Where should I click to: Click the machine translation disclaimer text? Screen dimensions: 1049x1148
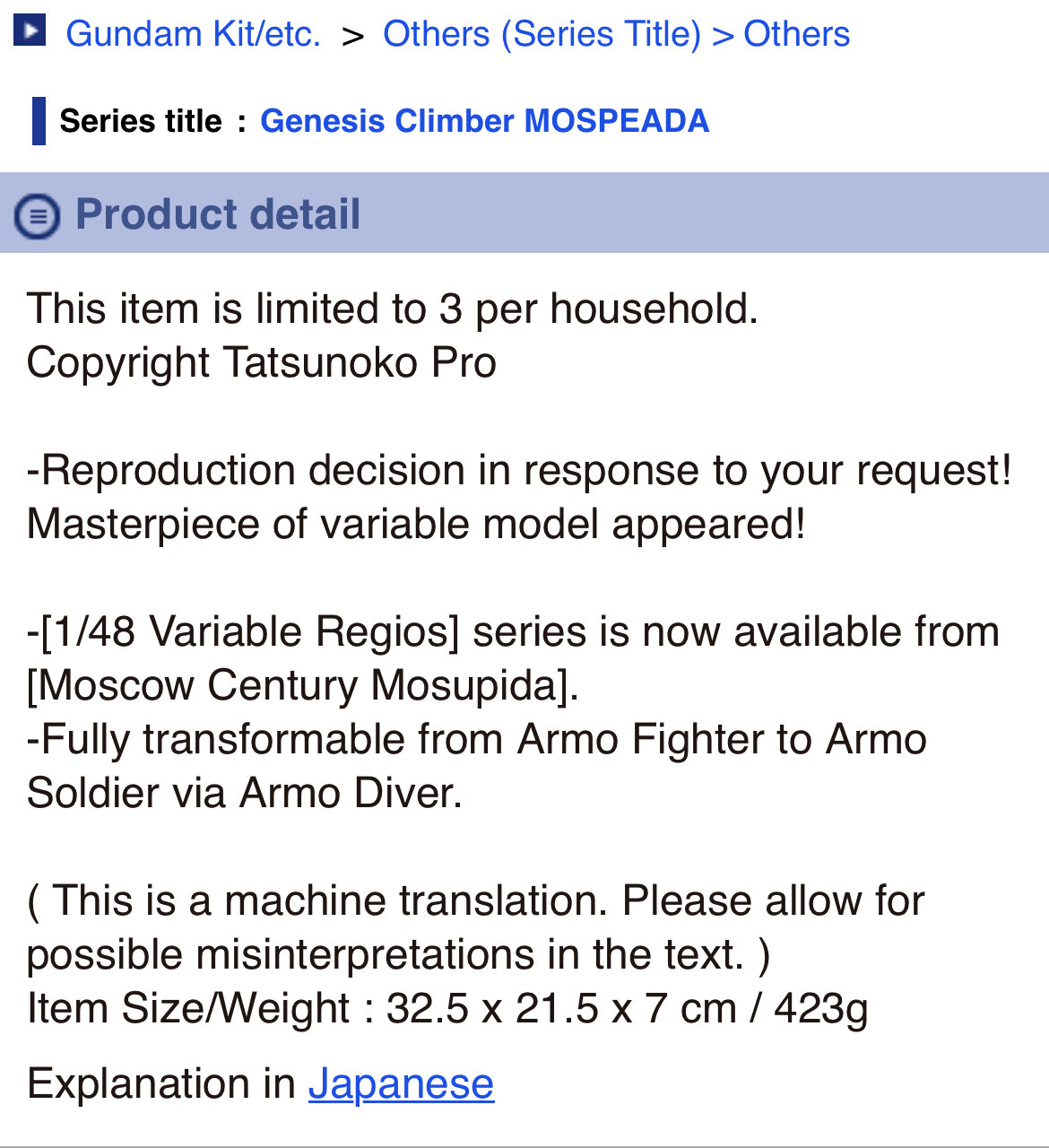475,927
